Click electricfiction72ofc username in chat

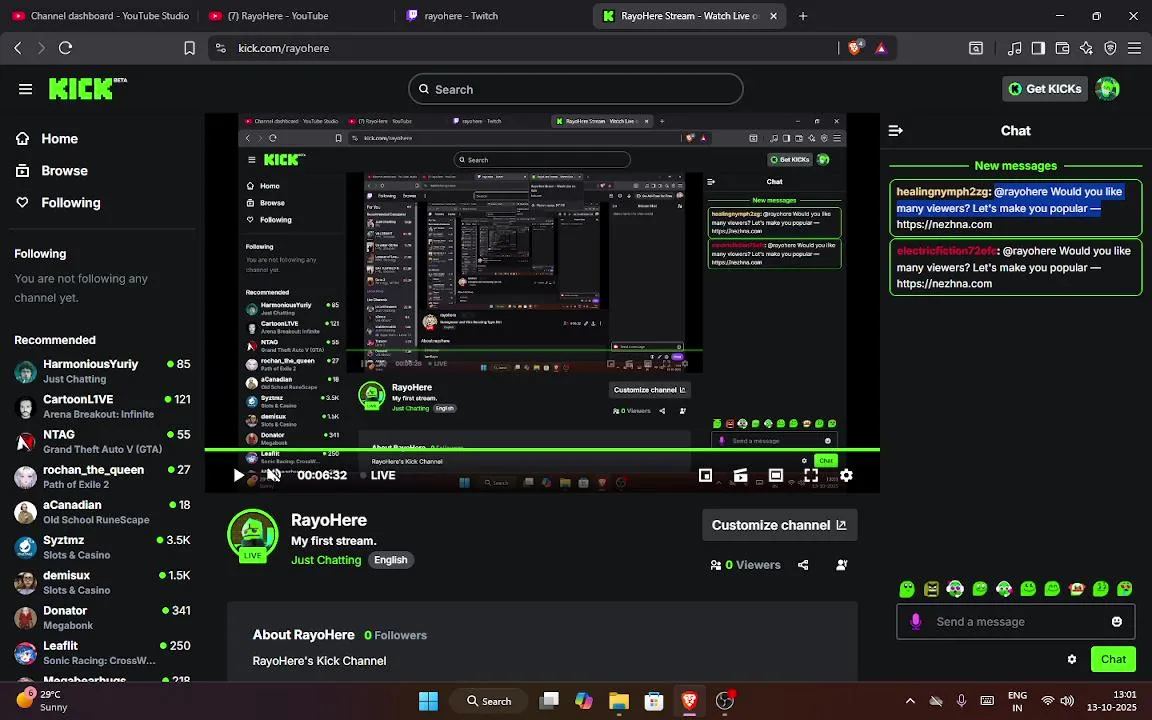[x=946, y=251]
